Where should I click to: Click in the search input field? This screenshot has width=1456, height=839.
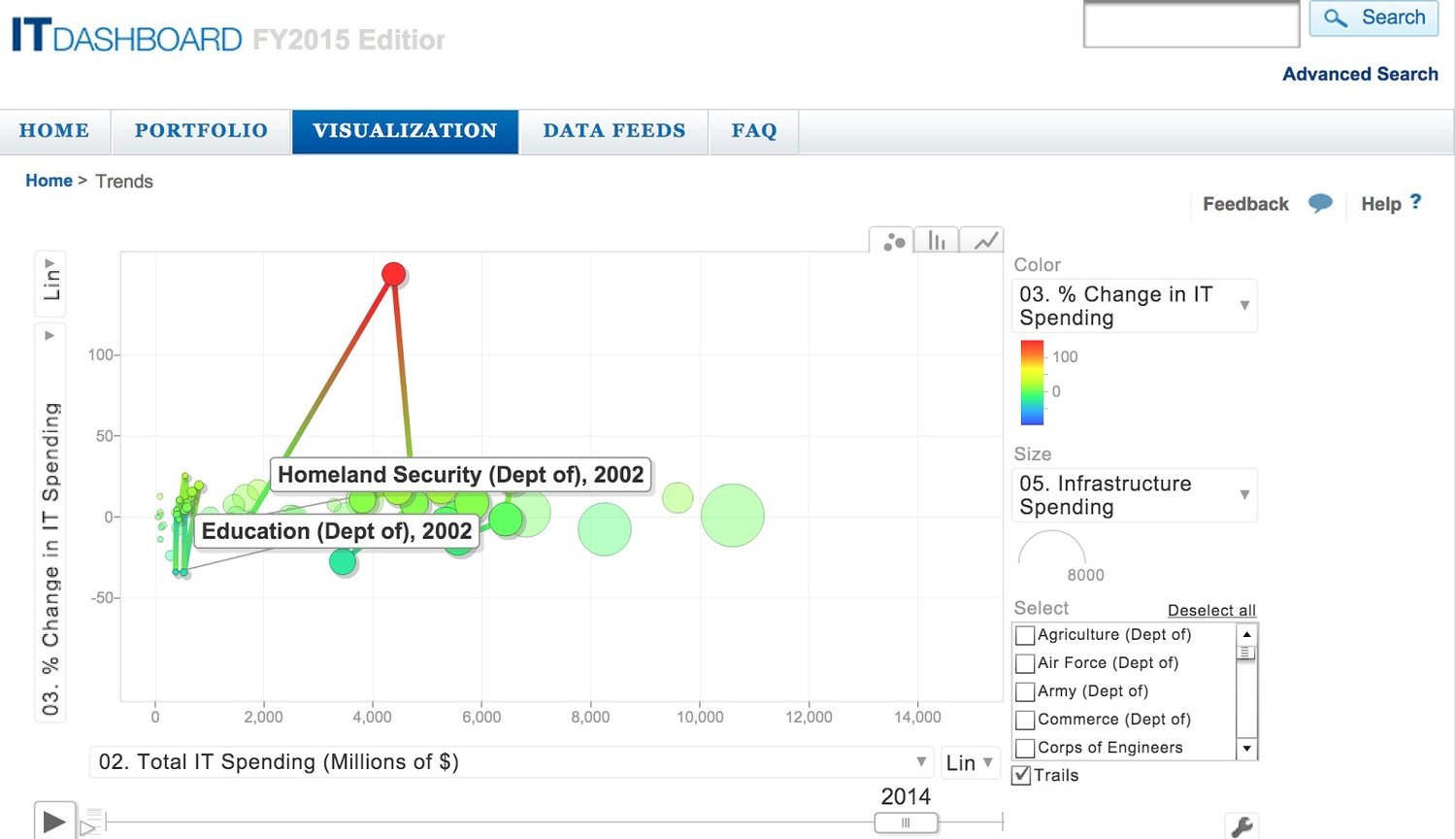(1191, 24)
